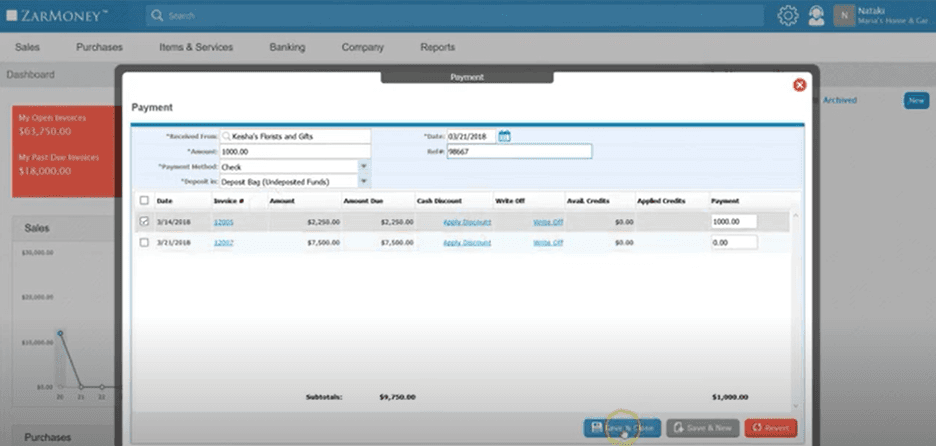Open the Reports menu
Screen dimensions: 936x446
click(x=438, y=47)
